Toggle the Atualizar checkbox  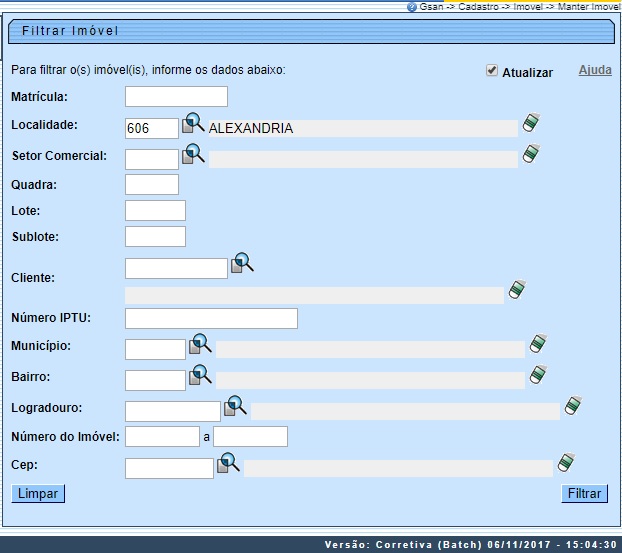pyautogui.click(x=492, y=71)
